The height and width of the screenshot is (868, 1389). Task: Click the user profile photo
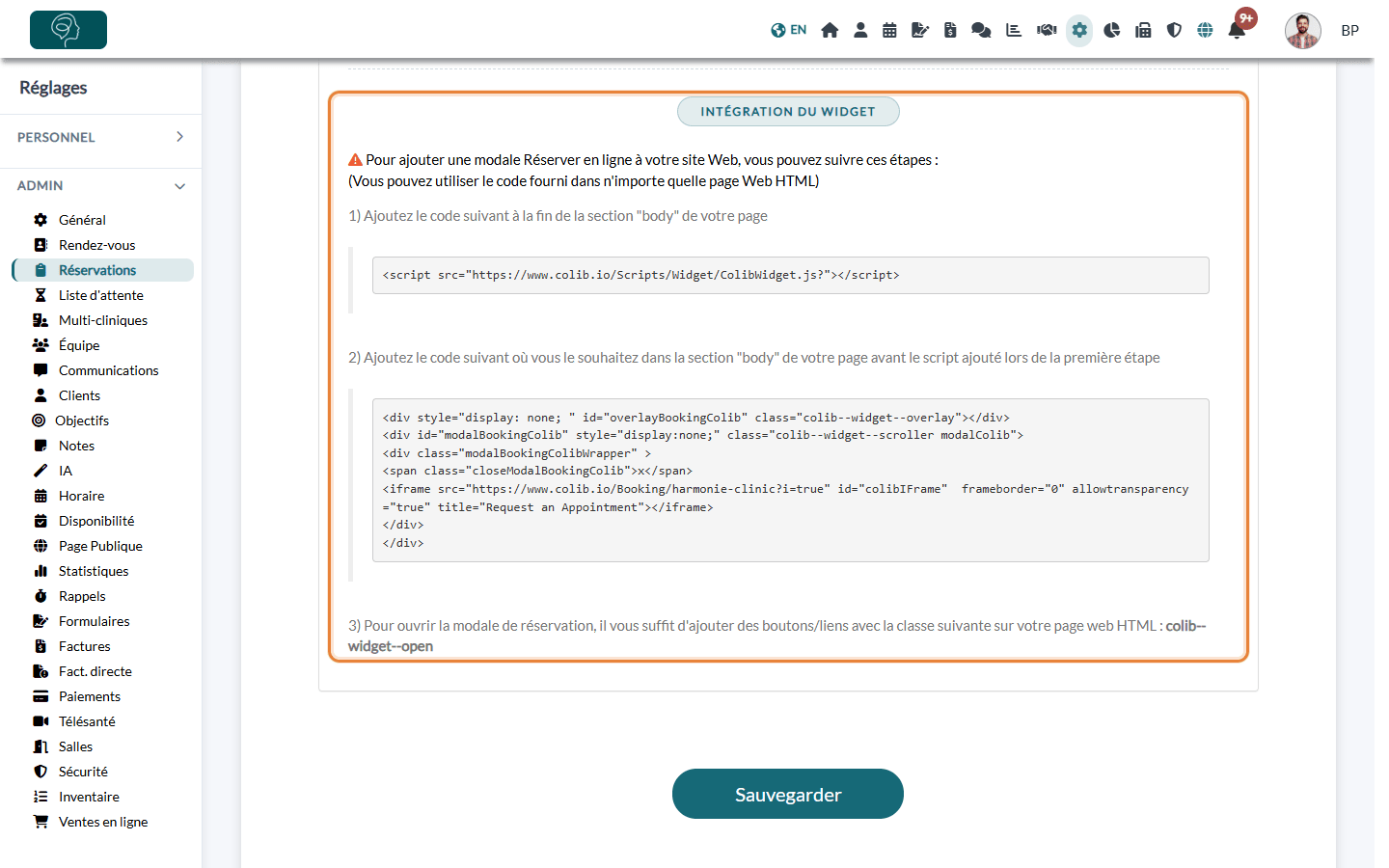(1303, 31)
